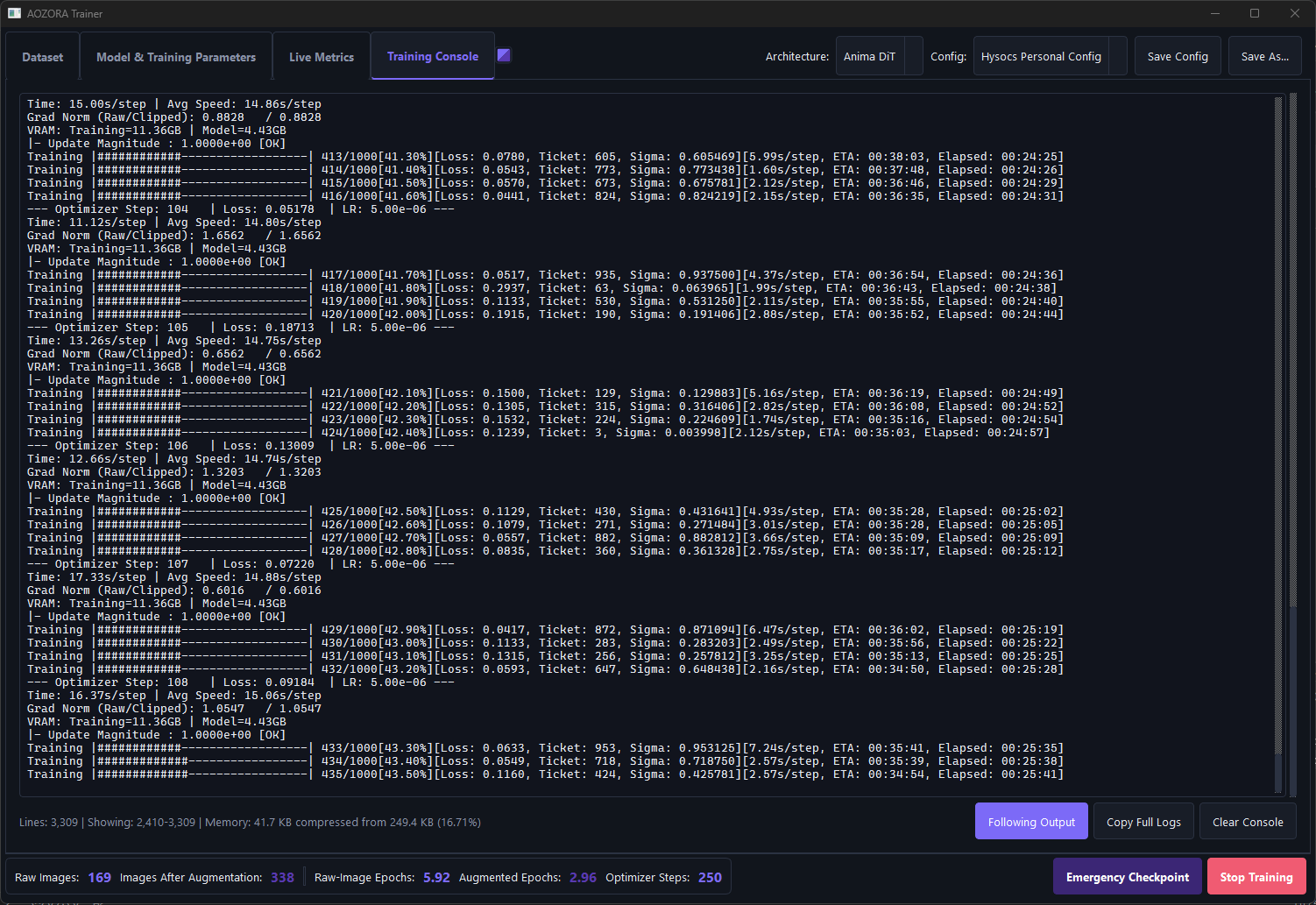The image size is (1316, 905).
Task: Click the 'Lines: 3,309' console status text
Action: click(x=48, y=823)
